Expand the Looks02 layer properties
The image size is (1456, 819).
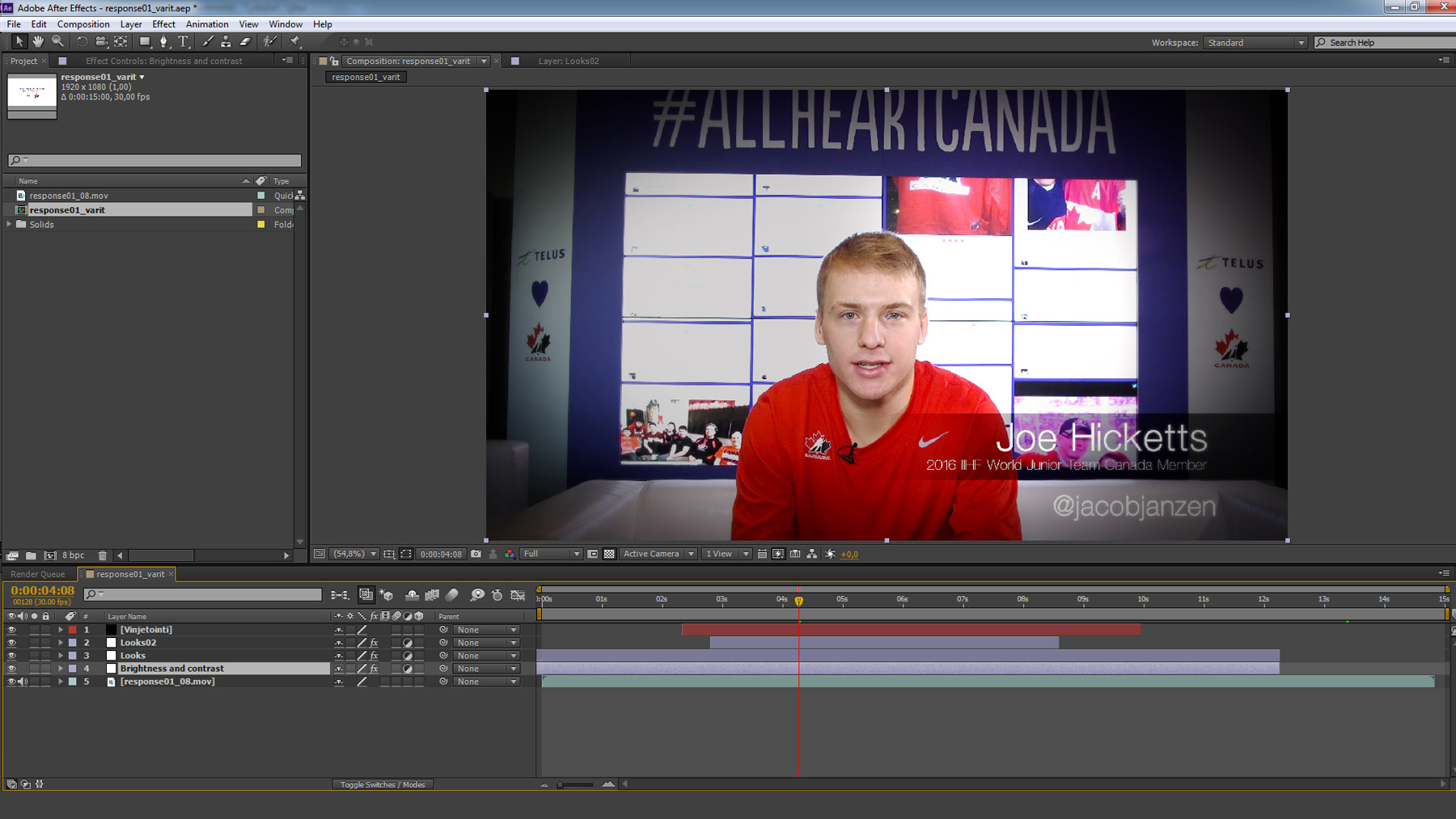pos(60,643)
